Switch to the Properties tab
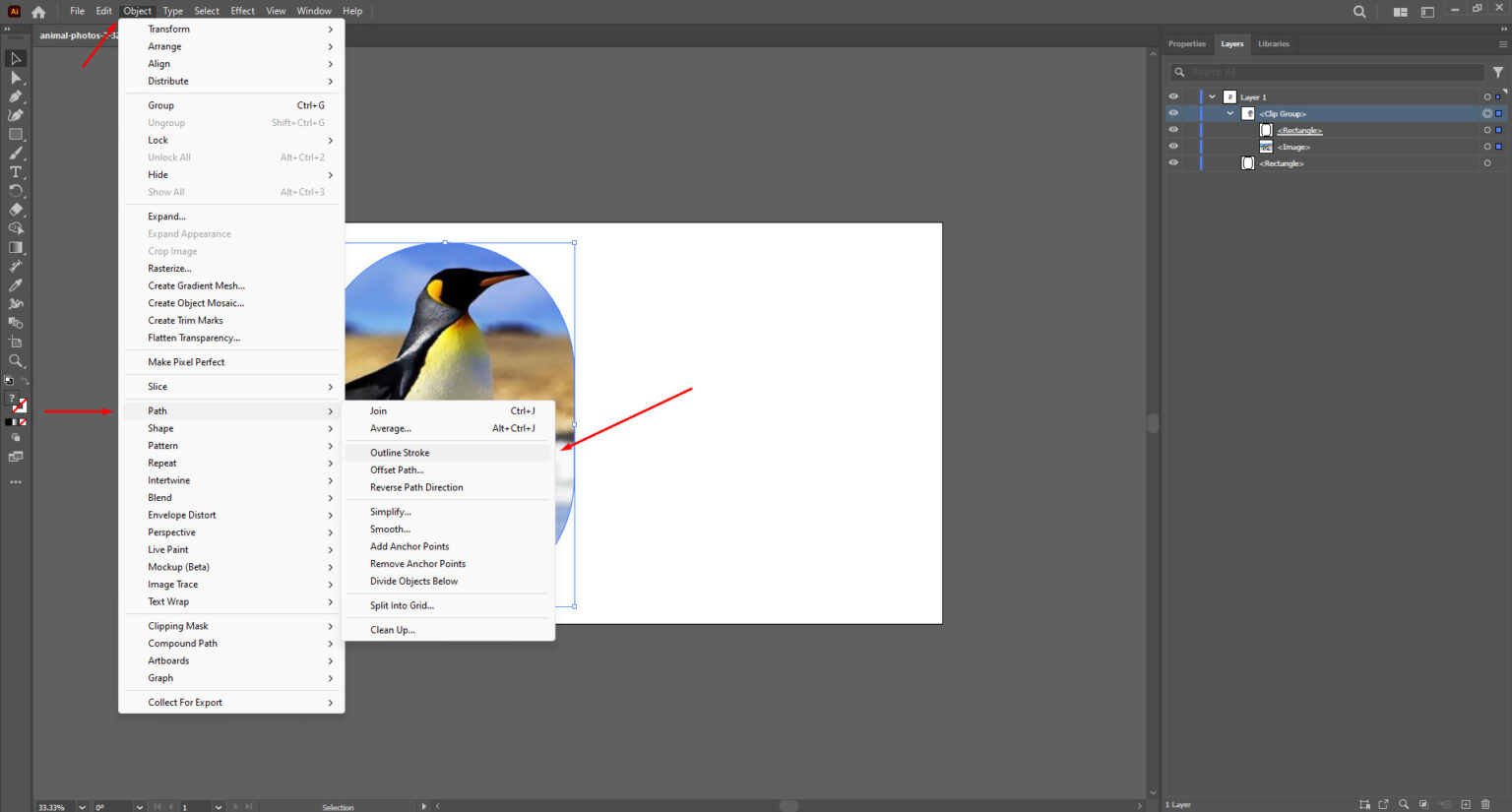Viewport: 1512px width, 812px height. click(x=1187, y=43)
